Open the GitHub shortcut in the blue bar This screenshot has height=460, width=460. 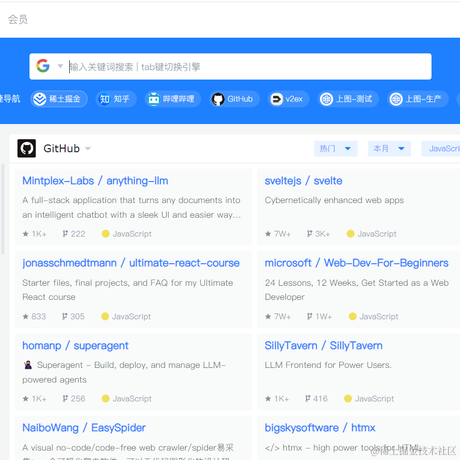(x=234, y=99)
